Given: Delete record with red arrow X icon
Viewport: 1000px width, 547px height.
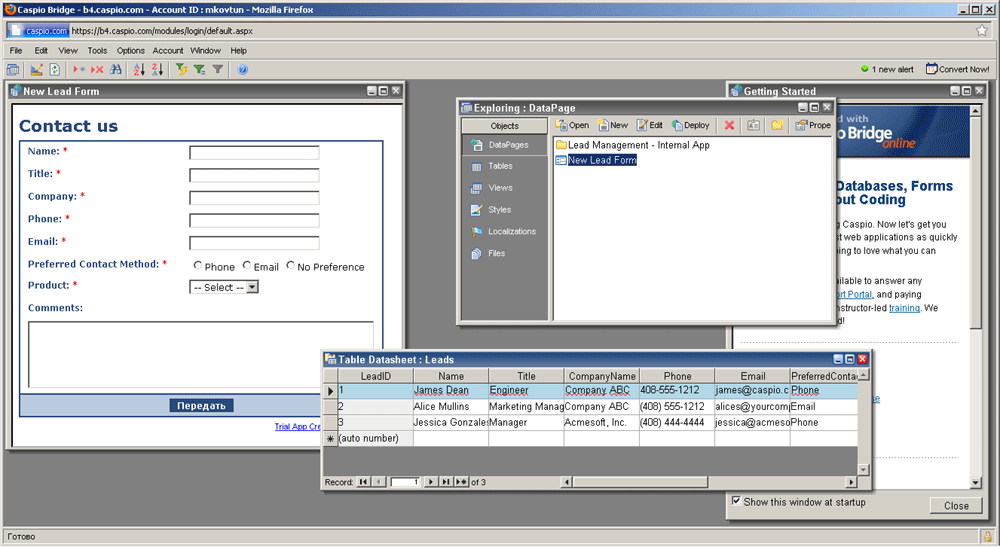Looking at the screenshot, I should coord(97,69).
